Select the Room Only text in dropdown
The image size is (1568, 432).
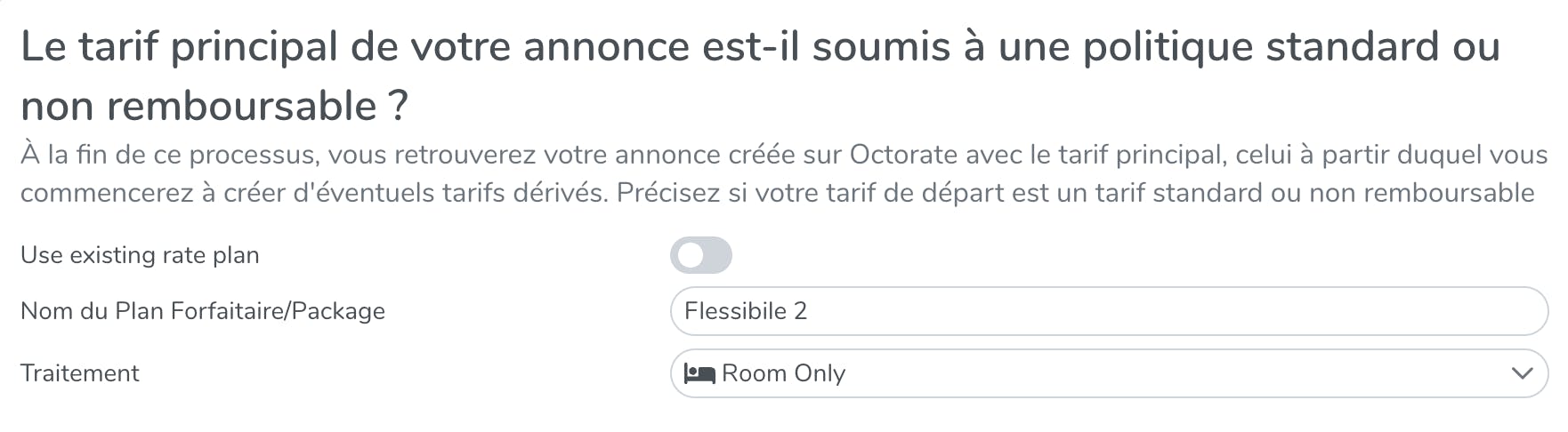(x=783, y=373)
